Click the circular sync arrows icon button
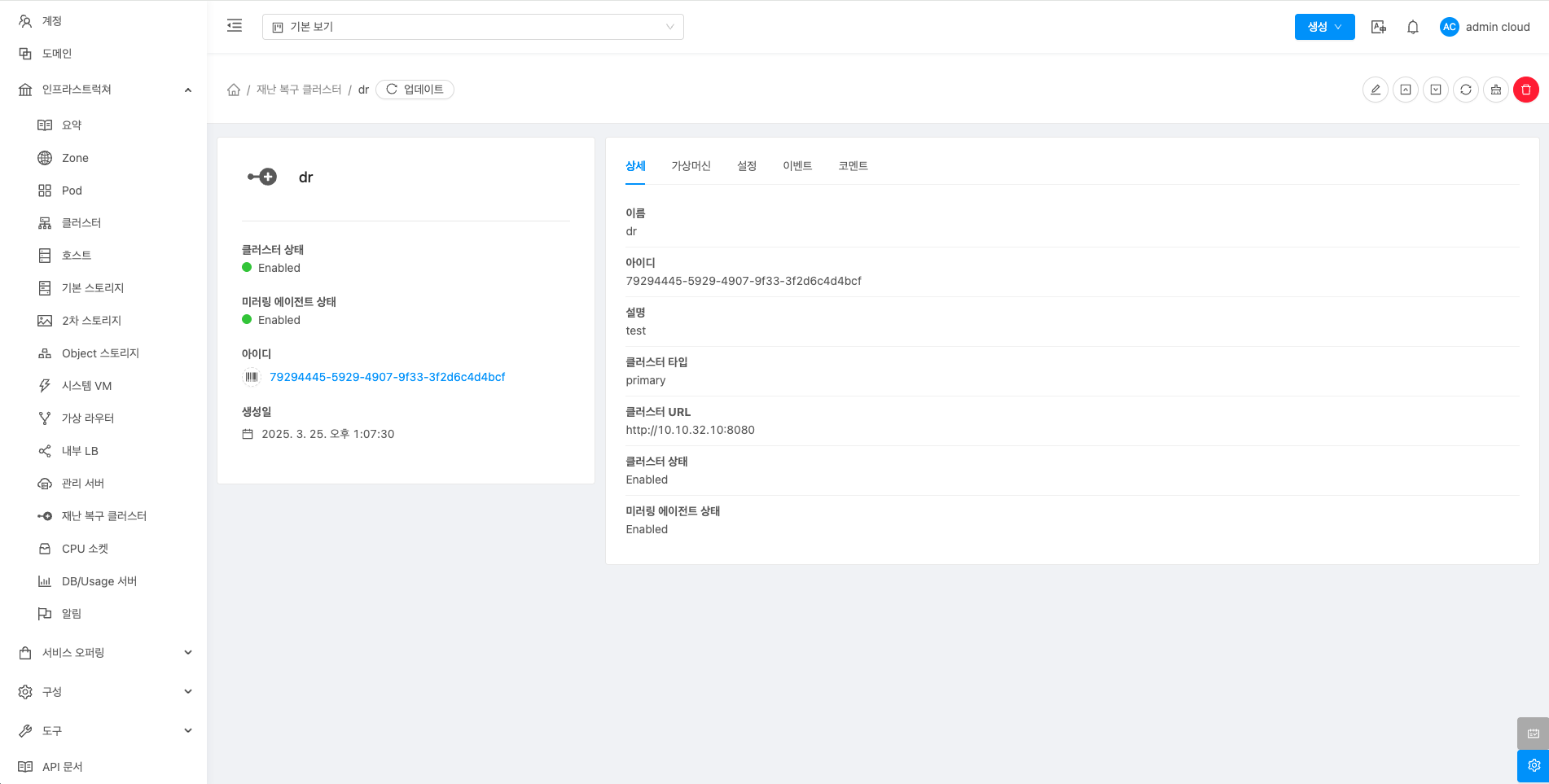The image size is (1549, 784). pyautogui.click(x=1465, y=90)
